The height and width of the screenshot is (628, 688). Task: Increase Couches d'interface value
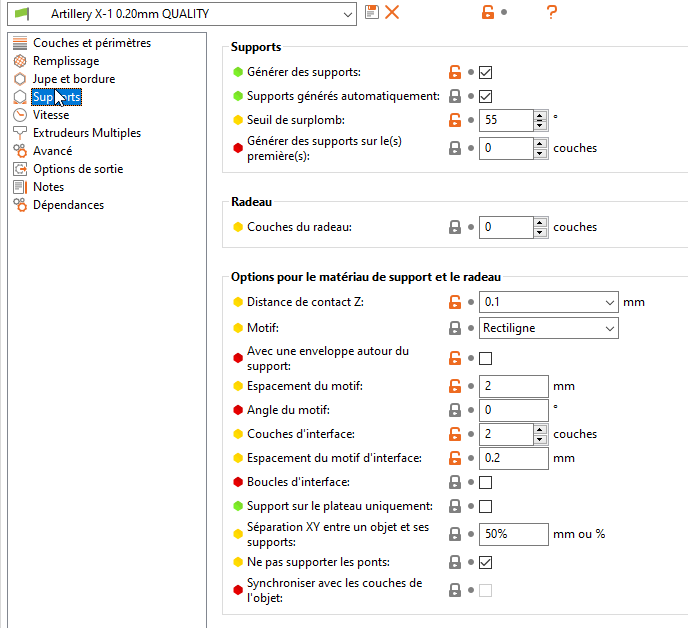tap(540, 429)
